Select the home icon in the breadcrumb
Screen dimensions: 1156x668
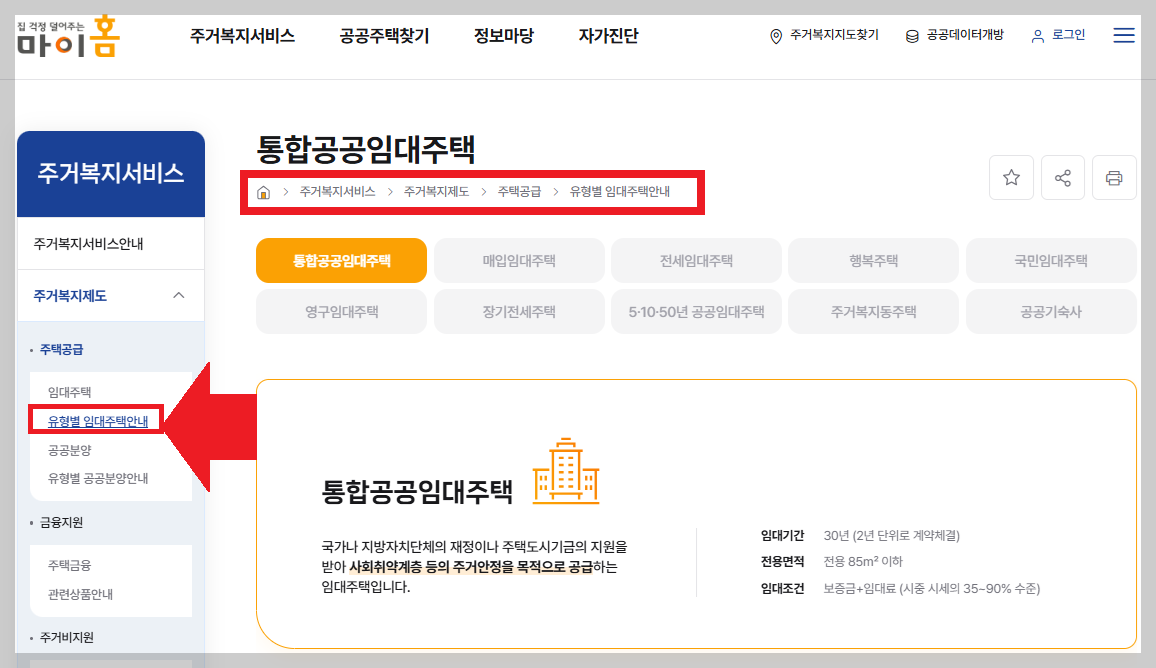262,190
